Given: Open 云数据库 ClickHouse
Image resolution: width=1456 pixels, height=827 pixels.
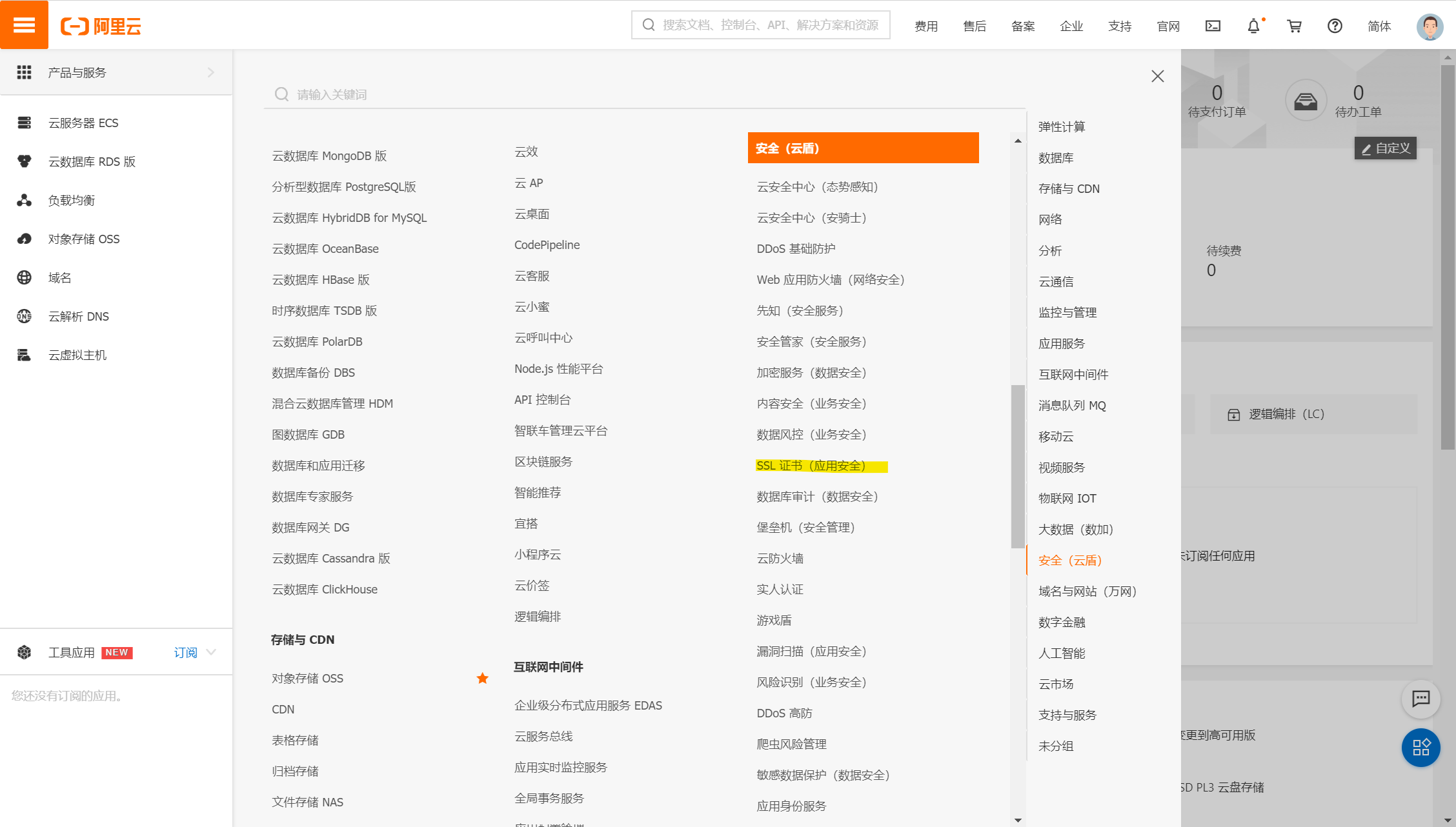Looking at the screenshot, I should coord(325,589).
